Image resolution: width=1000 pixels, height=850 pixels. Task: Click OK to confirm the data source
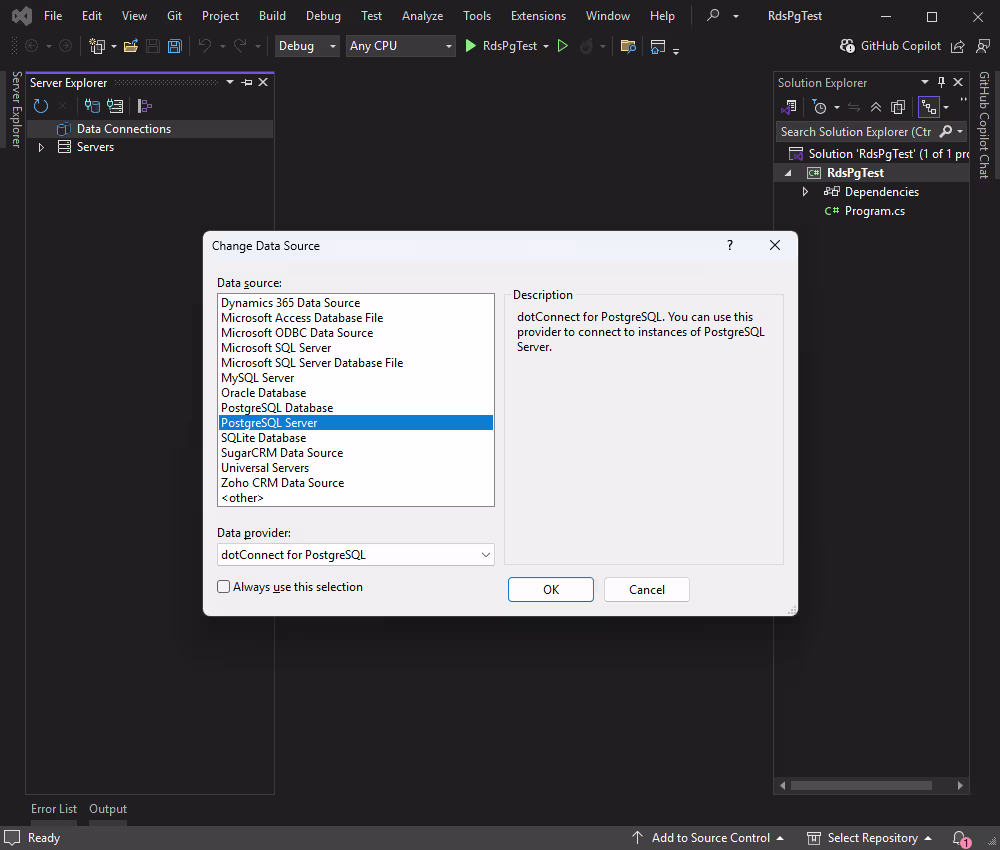pyautogui.click(x=550, y=589)
